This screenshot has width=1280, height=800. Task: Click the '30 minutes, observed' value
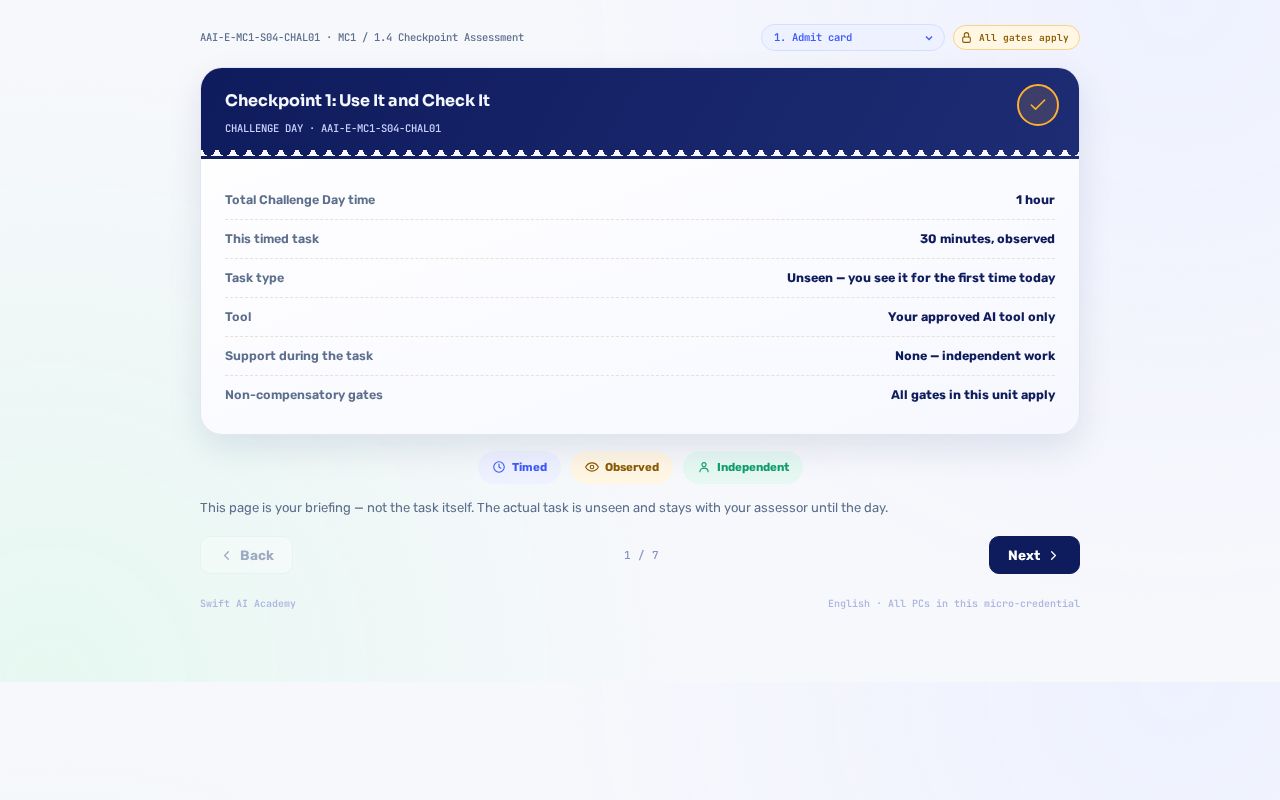point(987,239)
